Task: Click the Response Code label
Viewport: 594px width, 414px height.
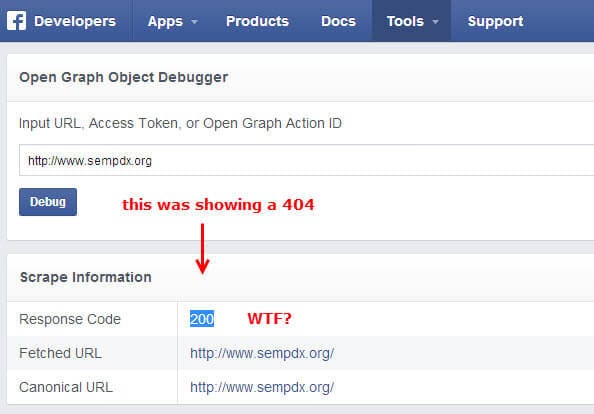Action: click(x=70, y=319)
